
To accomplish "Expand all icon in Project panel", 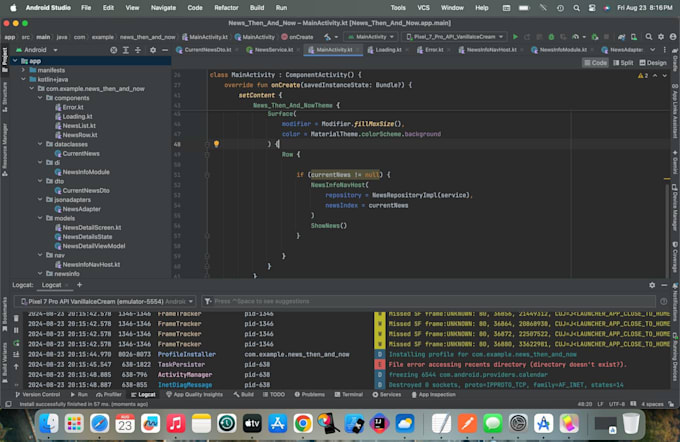I will click(x=125, y=50).
